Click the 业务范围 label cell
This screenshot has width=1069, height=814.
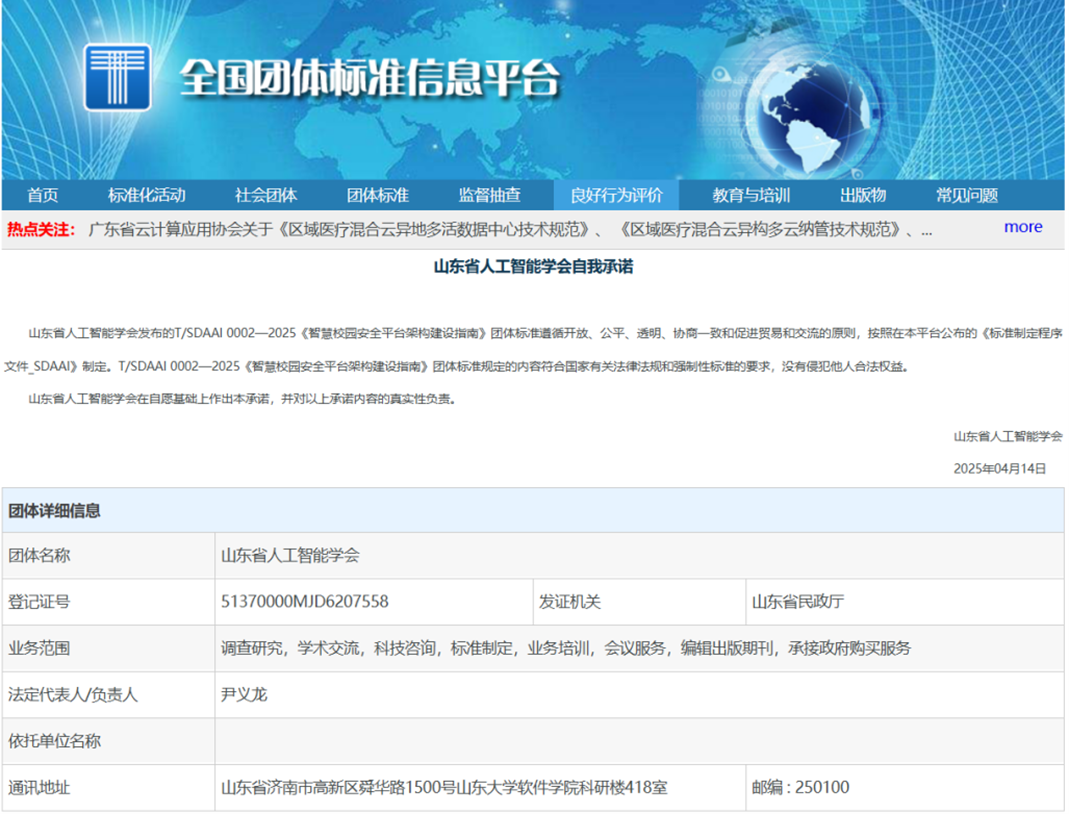(108, 648)
